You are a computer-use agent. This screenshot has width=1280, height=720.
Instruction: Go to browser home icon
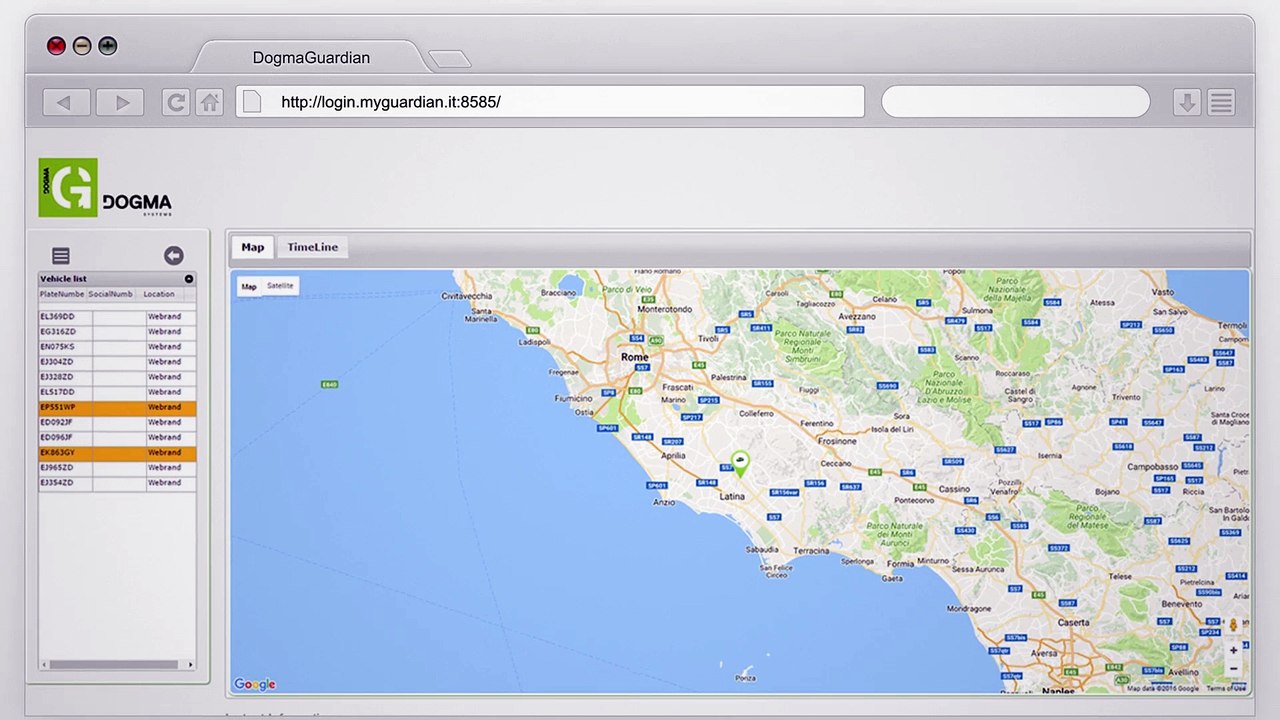[x=209, y=102]
